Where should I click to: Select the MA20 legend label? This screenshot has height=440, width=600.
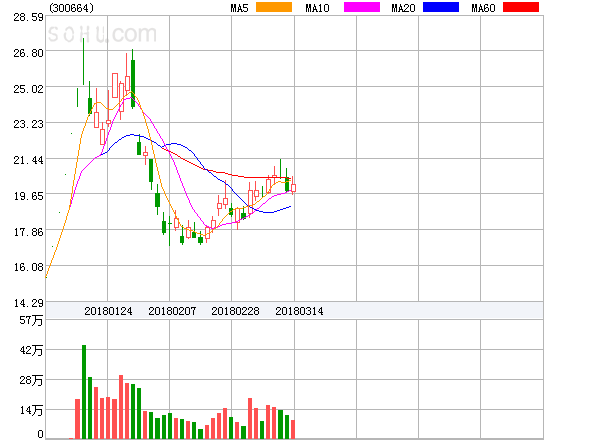point(403,8)
